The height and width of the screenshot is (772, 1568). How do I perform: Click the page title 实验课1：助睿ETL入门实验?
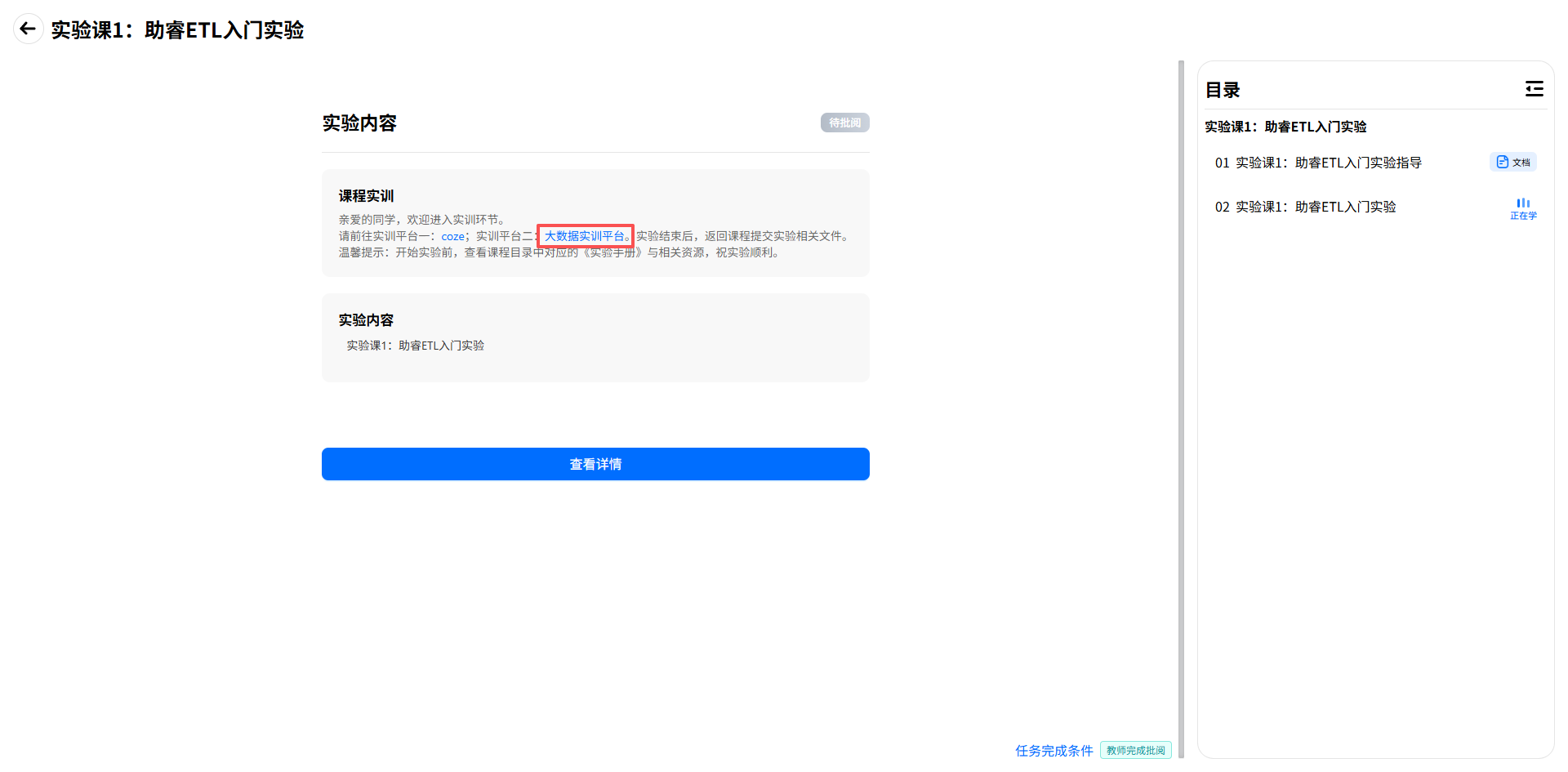point(177,30)
